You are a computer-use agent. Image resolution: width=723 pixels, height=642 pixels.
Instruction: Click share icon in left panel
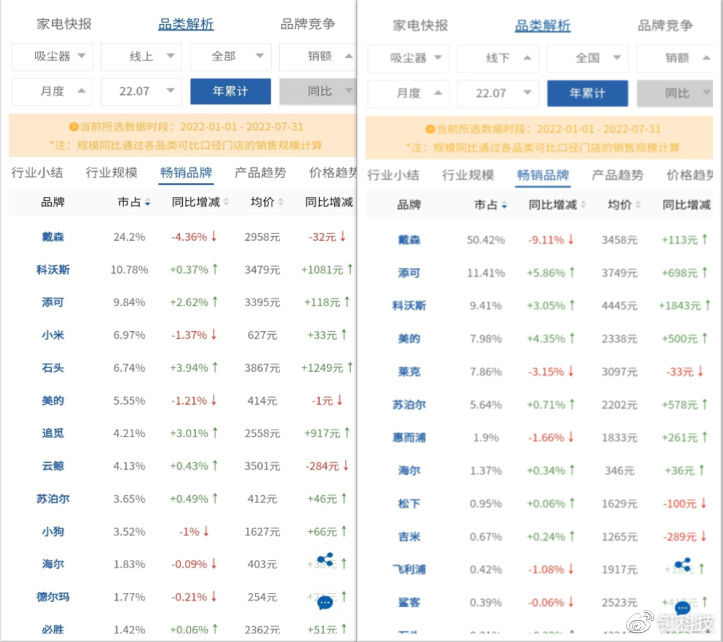click(x=326, y=560)
